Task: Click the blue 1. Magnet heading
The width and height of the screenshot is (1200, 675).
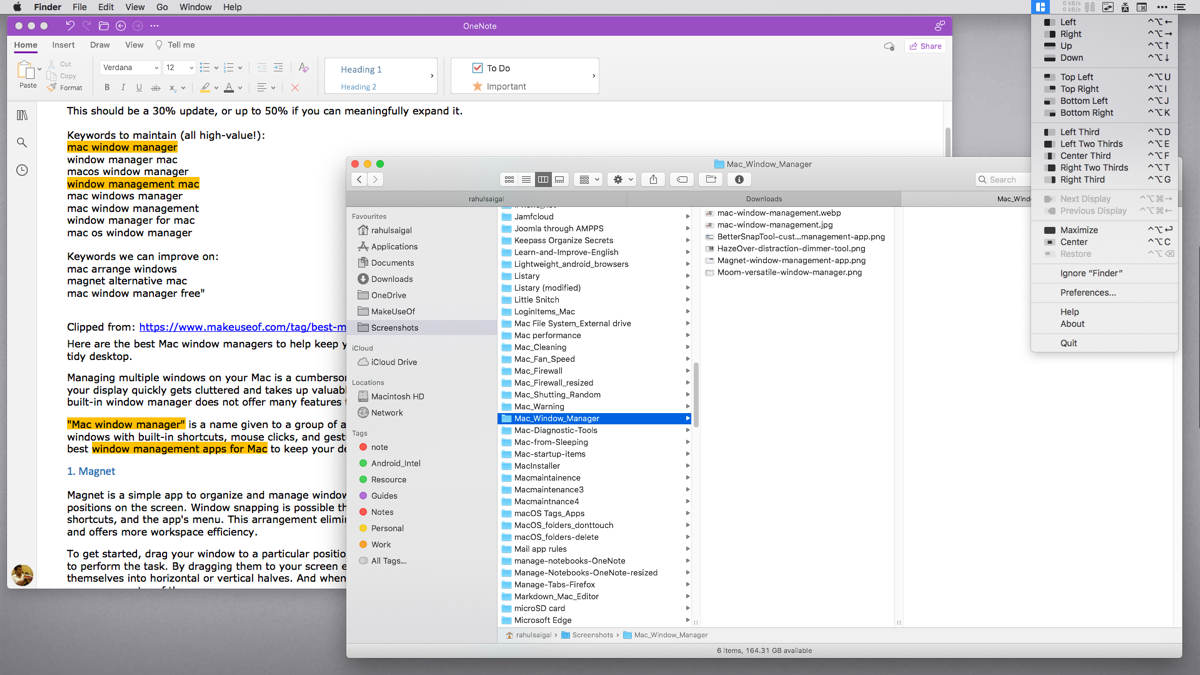Action: pos(91,471)
